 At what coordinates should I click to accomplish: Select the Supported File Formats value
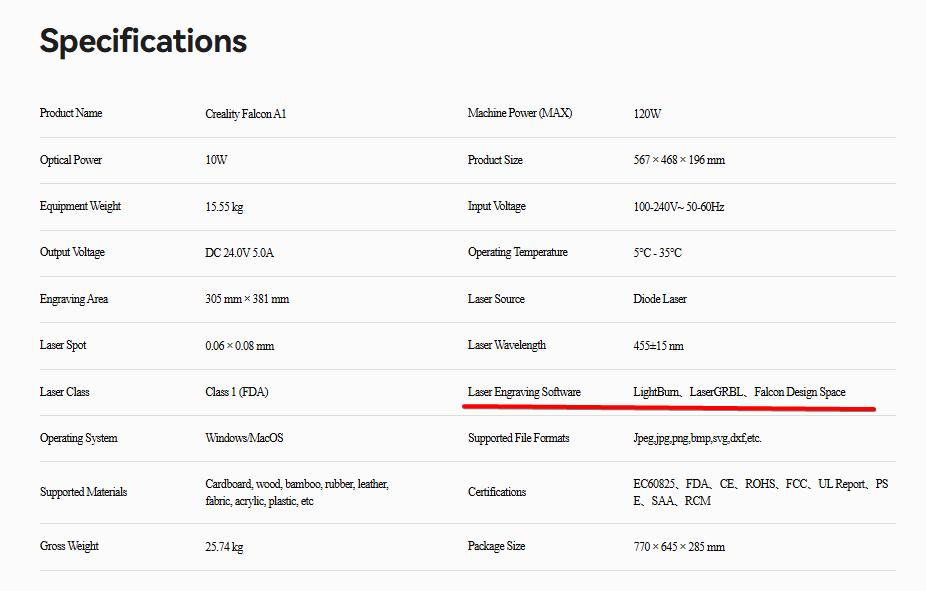pyautogui.click(x=697, y=438)
